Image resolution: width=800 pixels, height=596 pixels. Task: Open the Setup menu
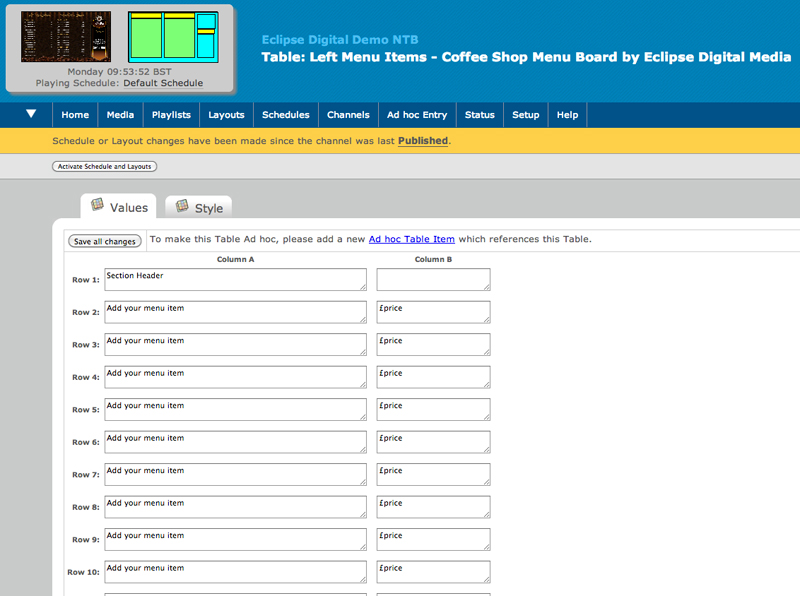tap(526, 115)
